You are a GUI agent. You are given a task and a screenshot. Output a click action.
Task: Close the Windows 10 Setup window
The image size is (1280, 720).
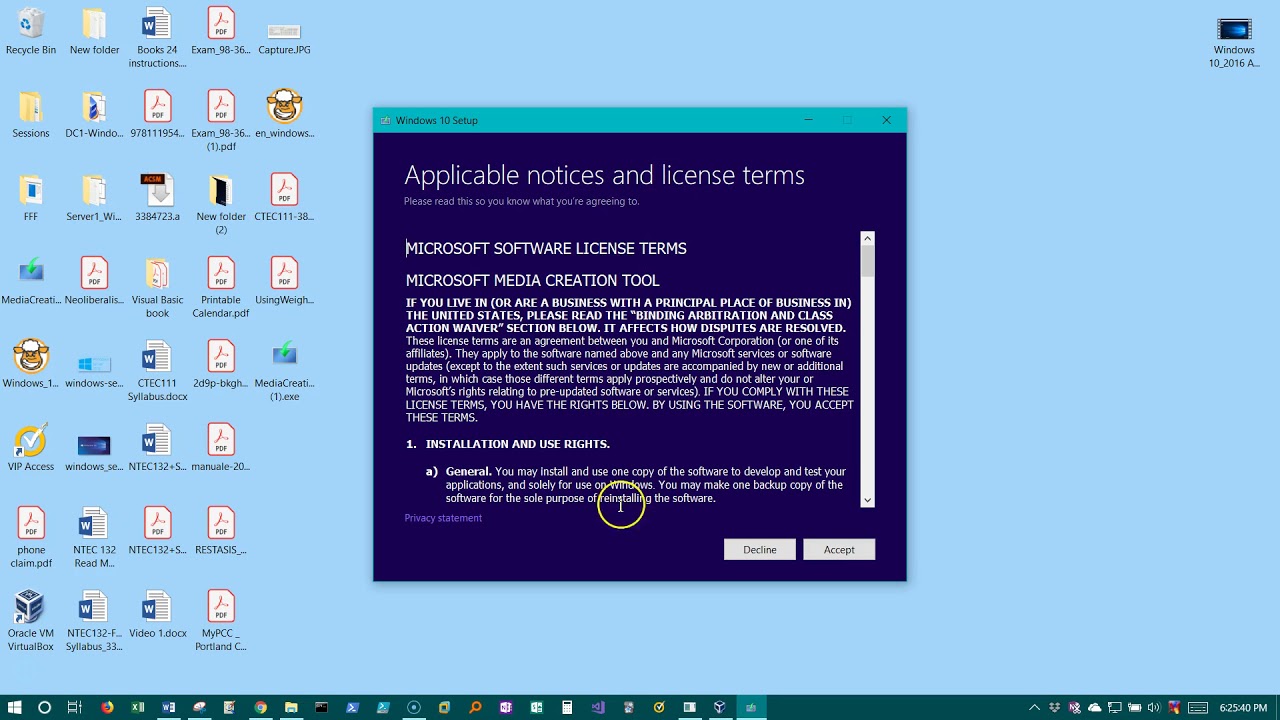tap(886, 120)
